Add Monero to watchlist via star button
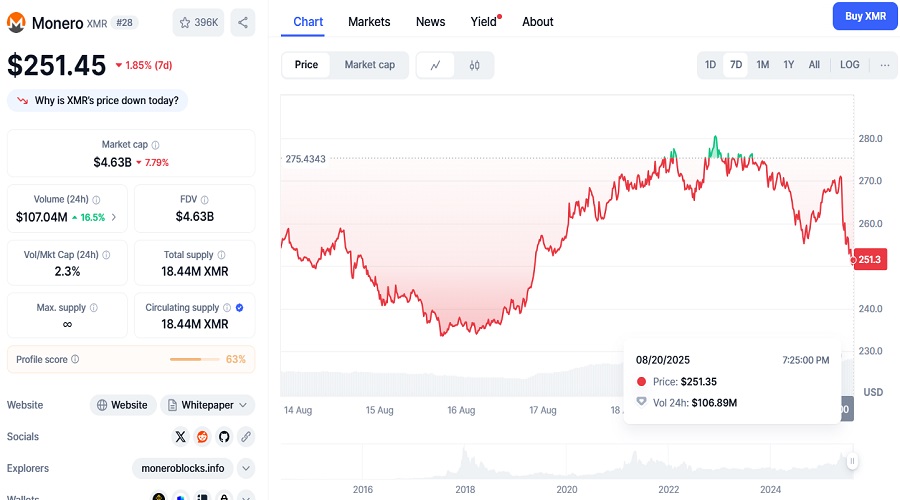 (199, 22)
